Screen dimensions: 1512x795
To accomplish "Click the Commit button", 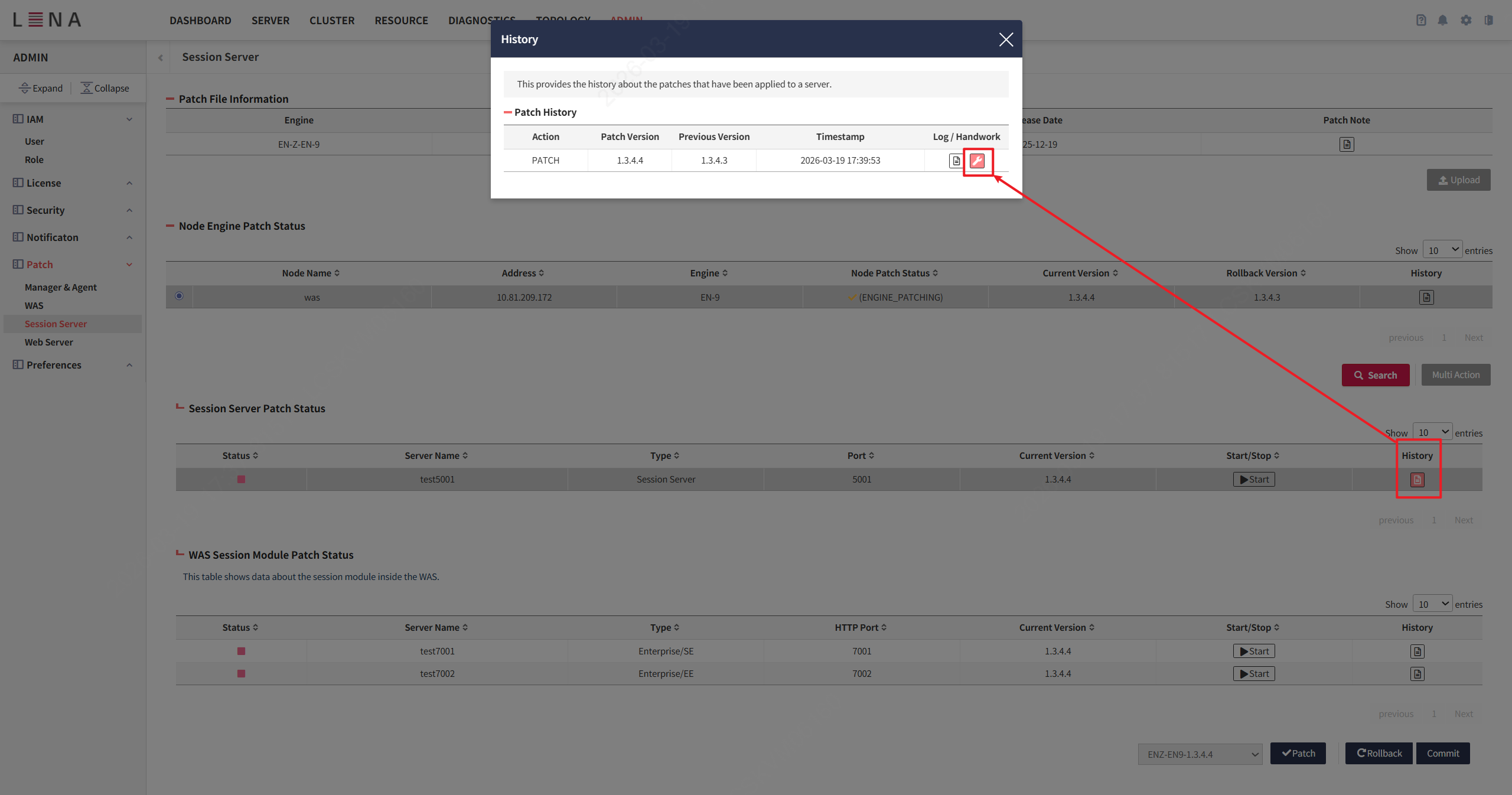I will [x=1443, y=754].
